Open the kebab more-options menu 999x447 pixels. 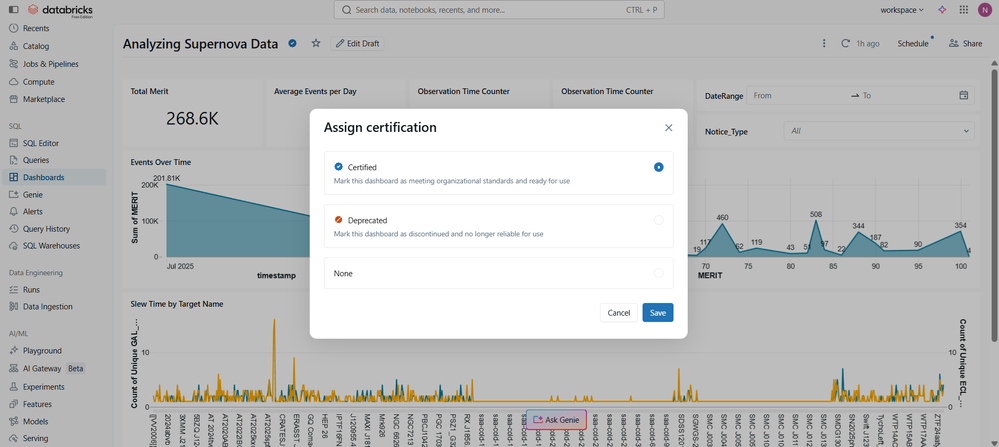coord(824,44)
